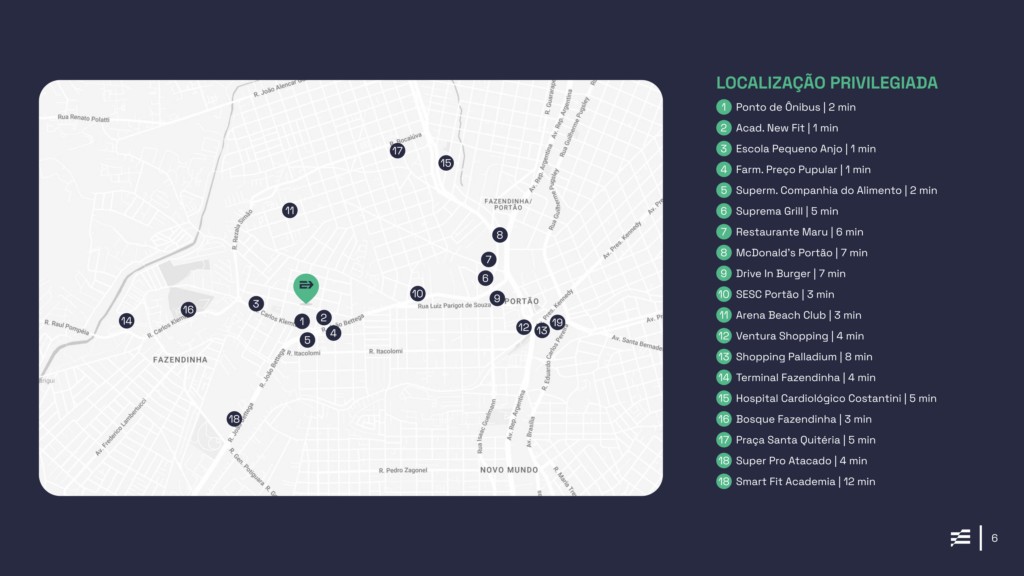The width and height of the screenshot is (1024, 576).
Task: Click map marker number 14
Action: [x=127, y=321]
